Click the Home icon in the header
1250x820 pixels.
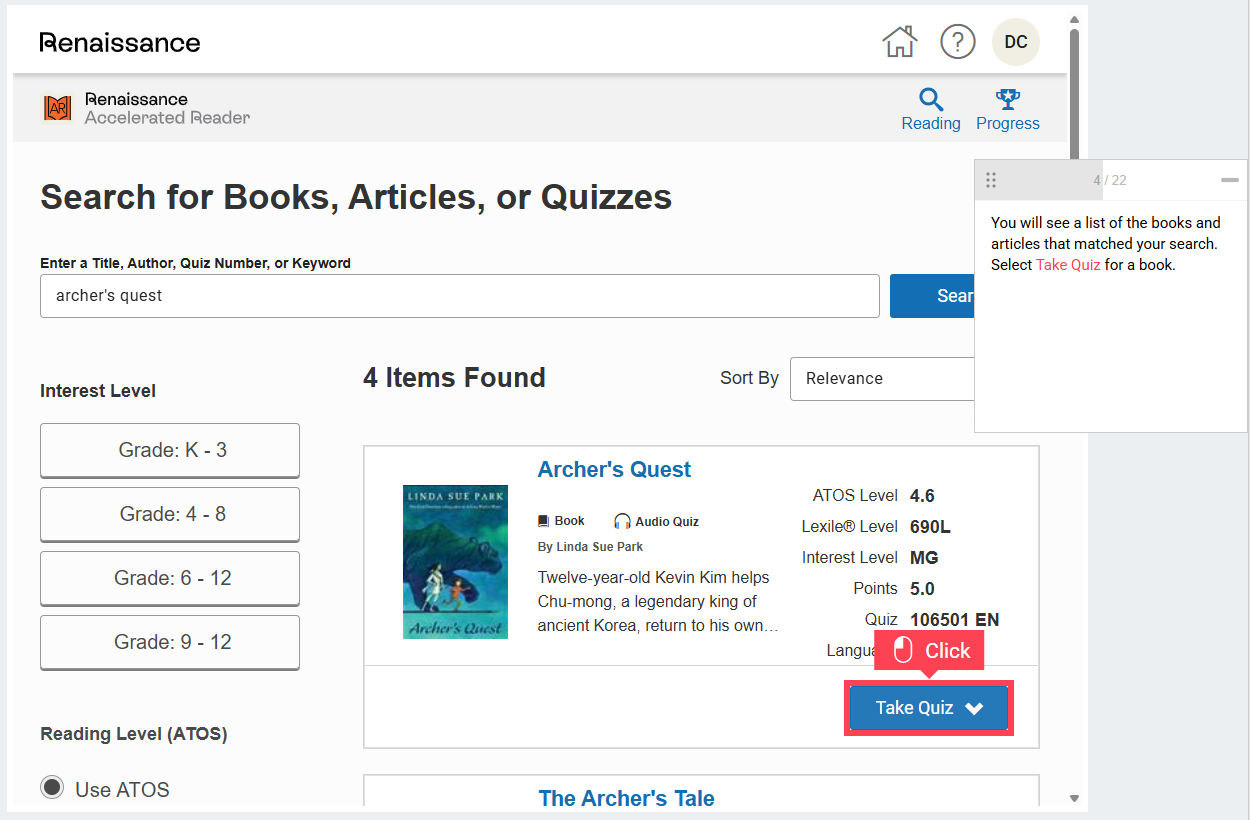click(899, 41)
